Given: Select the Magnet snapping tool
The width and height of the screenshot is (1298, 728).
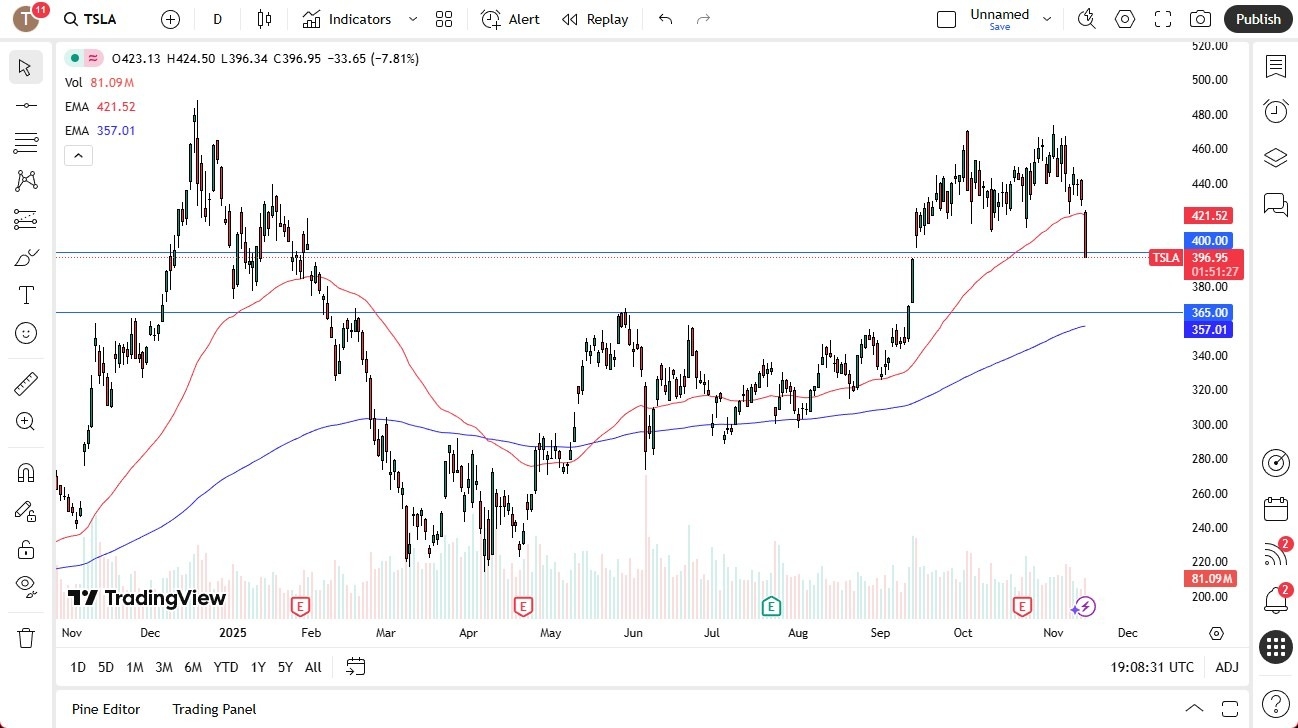Looking at the screenshot, I should coord(25,472).
